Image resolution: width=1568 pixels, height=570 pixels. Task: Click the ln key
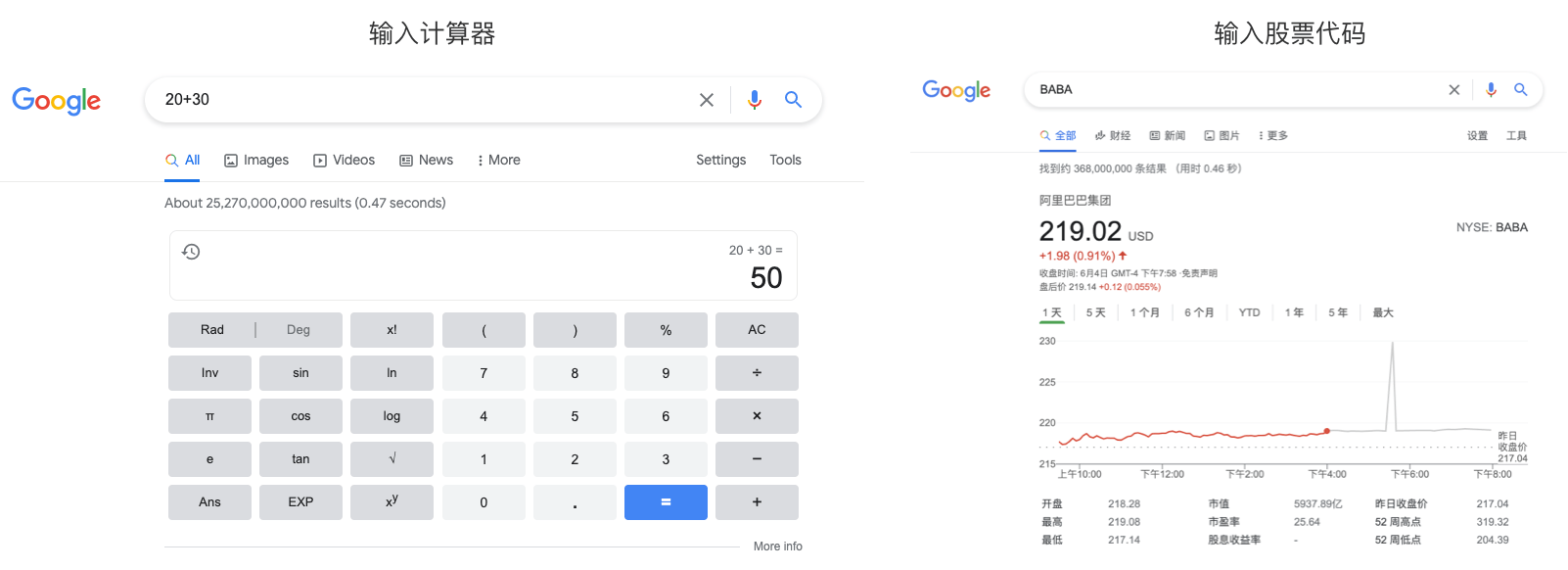tap(392, 373)
